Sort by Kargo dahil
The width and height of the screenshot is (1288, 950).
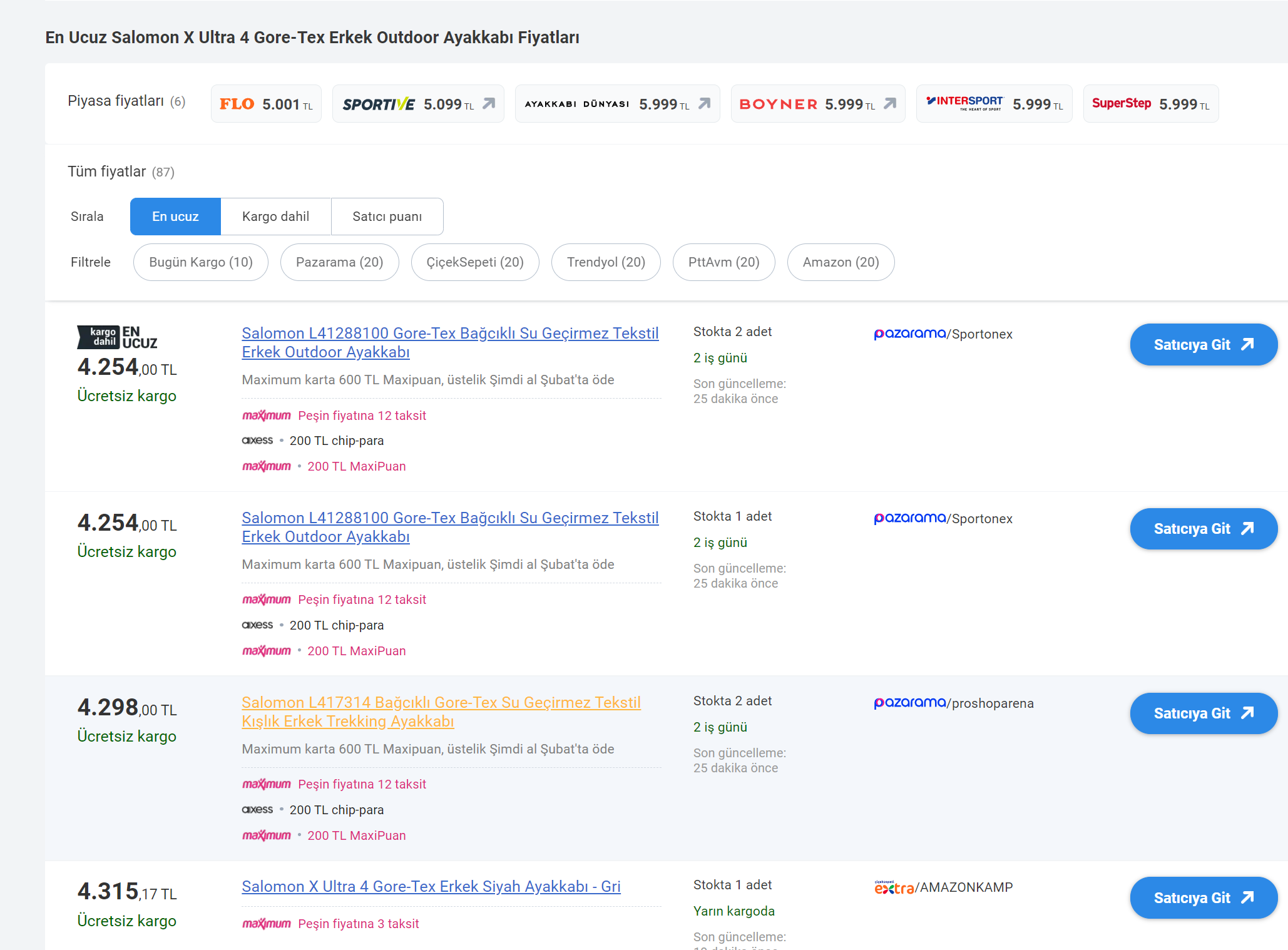click(x=275, y=217)
